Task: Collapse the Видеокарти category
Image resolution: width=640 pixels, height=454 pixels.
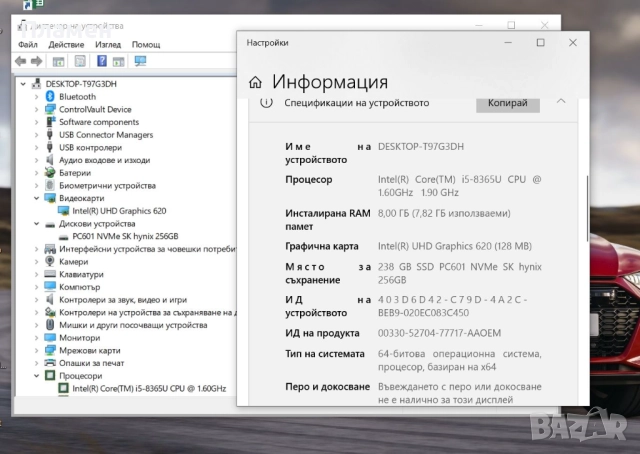Action: (x=38, y=199)
